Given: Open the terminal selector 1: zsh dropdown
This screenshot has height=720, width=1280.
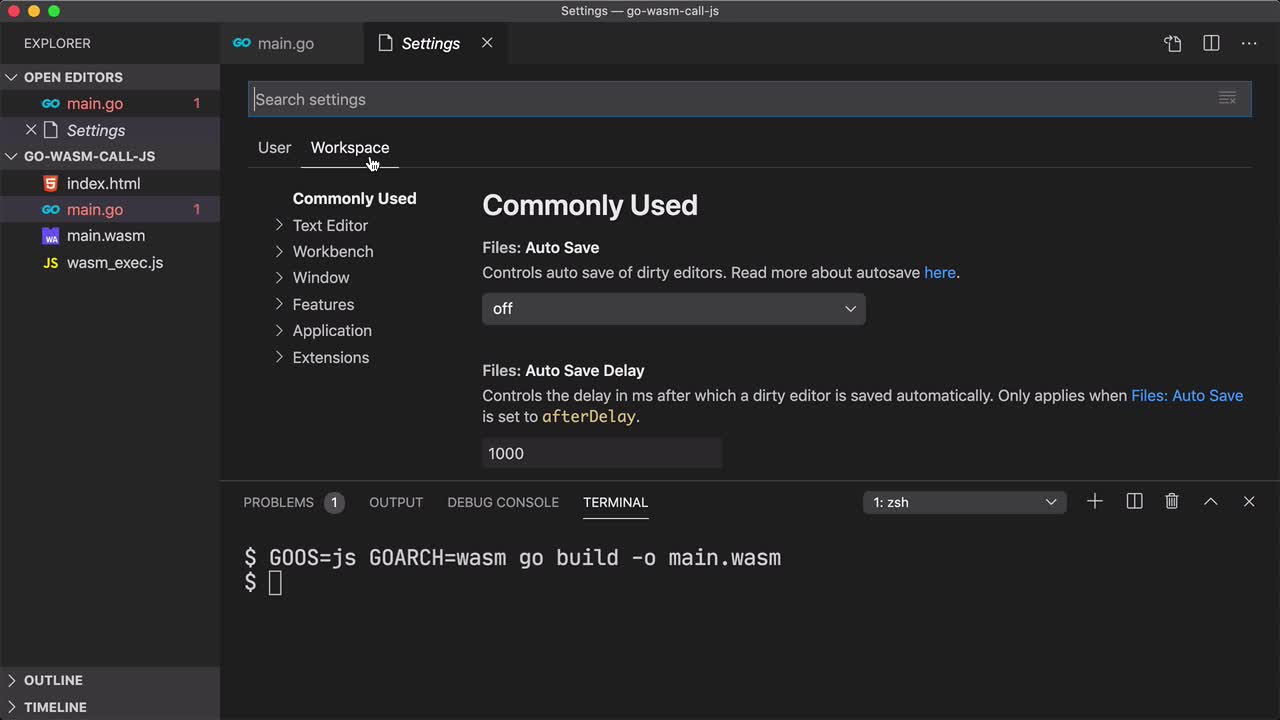Looking at the screenshot, I should [x=964, y=502].
